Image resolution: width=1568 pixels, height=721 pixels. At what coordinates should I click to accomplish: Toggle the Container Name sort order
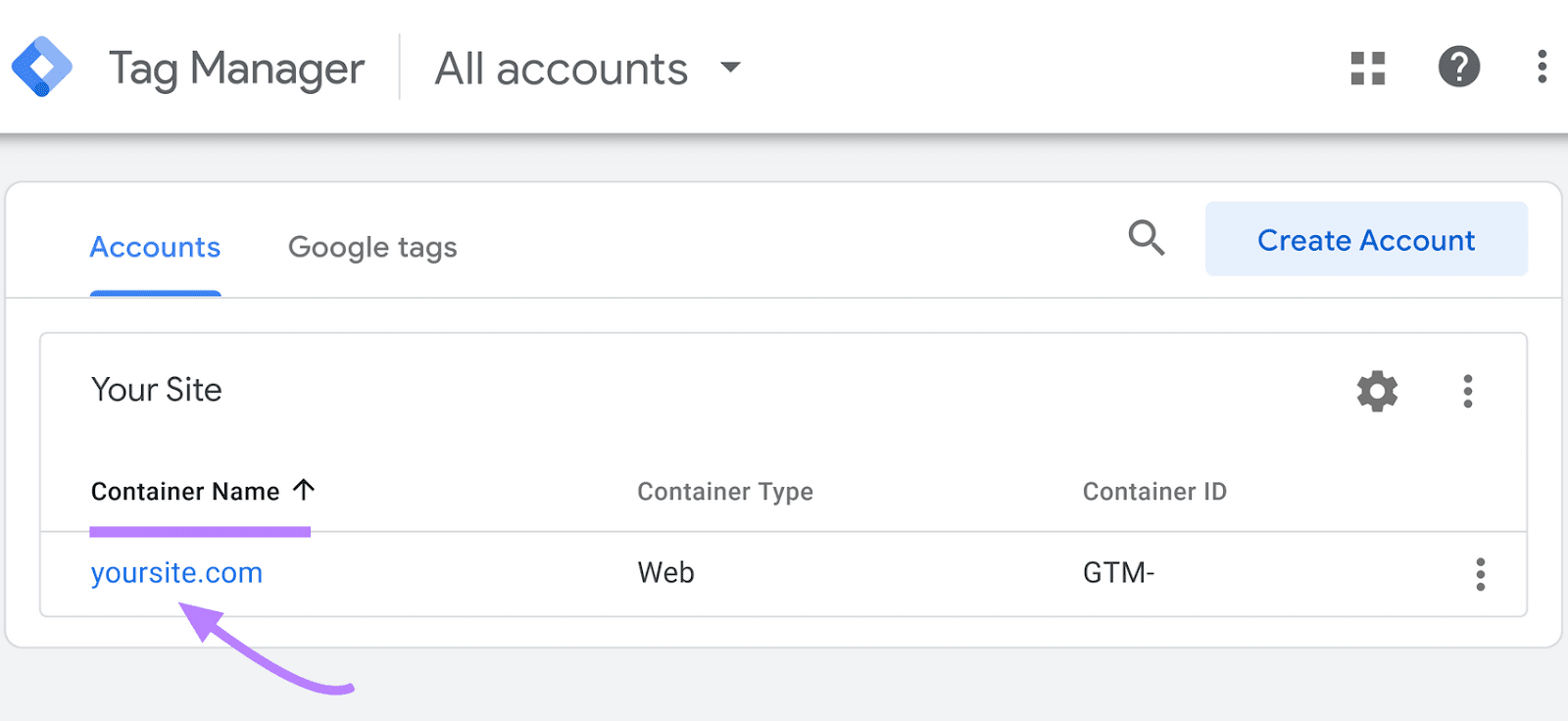[304, 490]
